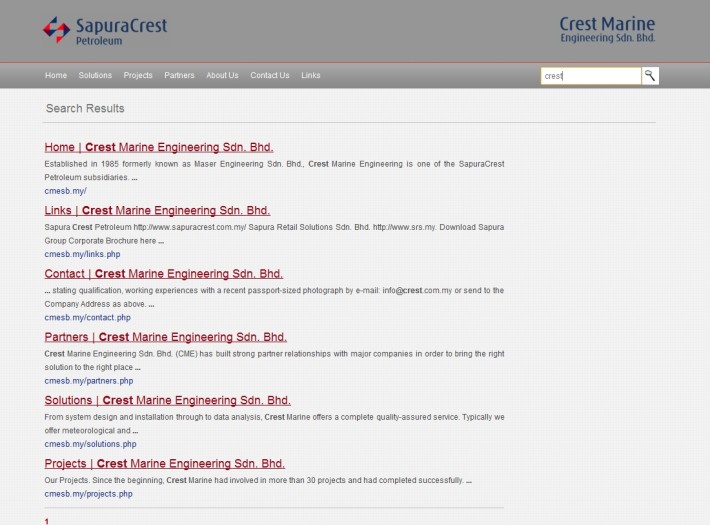Click the SapuraCrest Petroleum logo
The height and width of the screenshot is (525, 710).
[105, 30]
